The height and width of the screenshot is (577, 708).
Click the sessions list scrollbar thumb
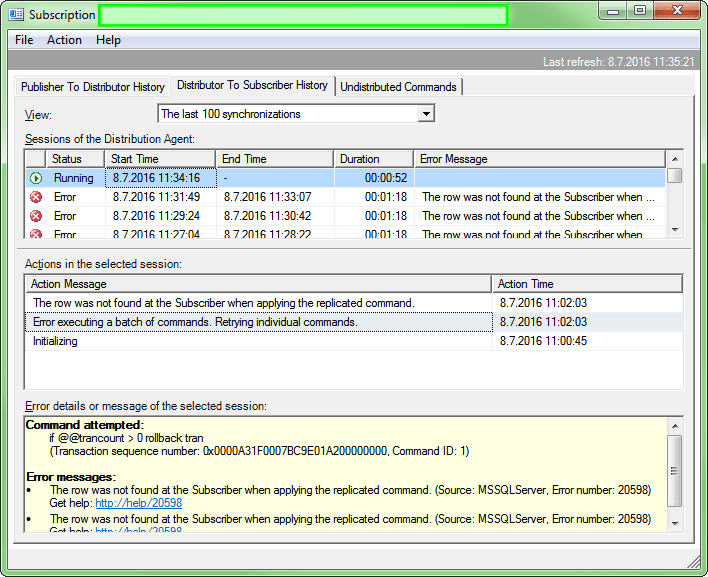(675, 176)
